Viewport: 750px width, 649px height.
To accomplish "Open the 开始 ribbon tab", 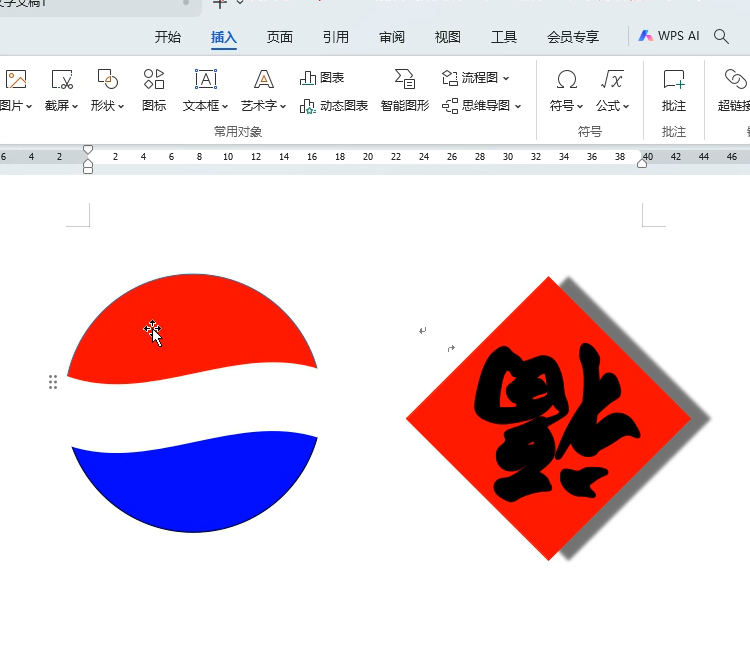I will tap(167, 37).
